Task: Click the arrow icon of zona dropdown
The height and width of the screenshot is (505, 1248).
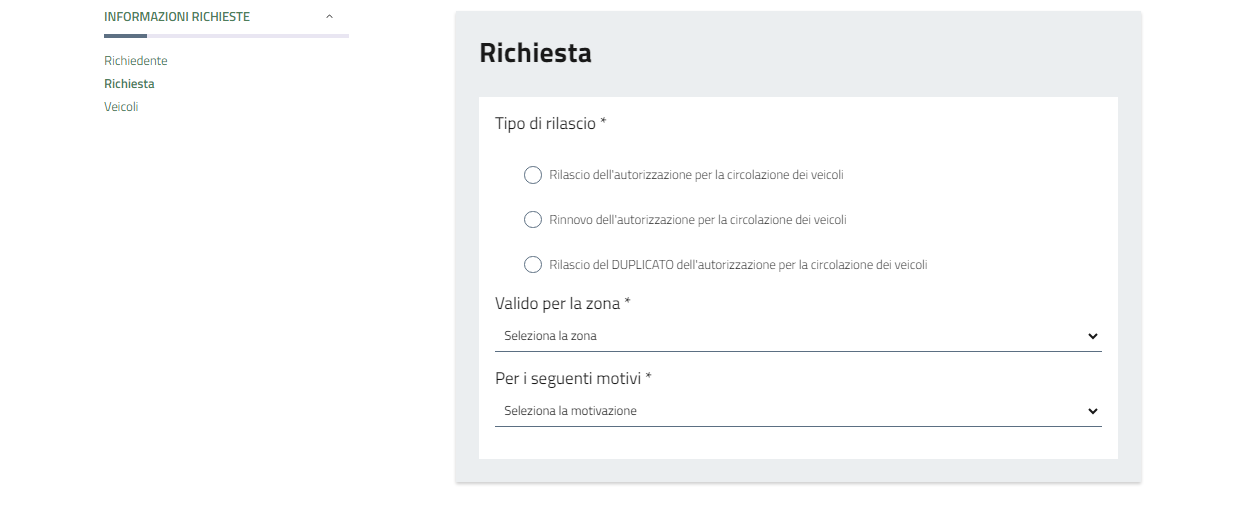Action: coord(1092,336)
